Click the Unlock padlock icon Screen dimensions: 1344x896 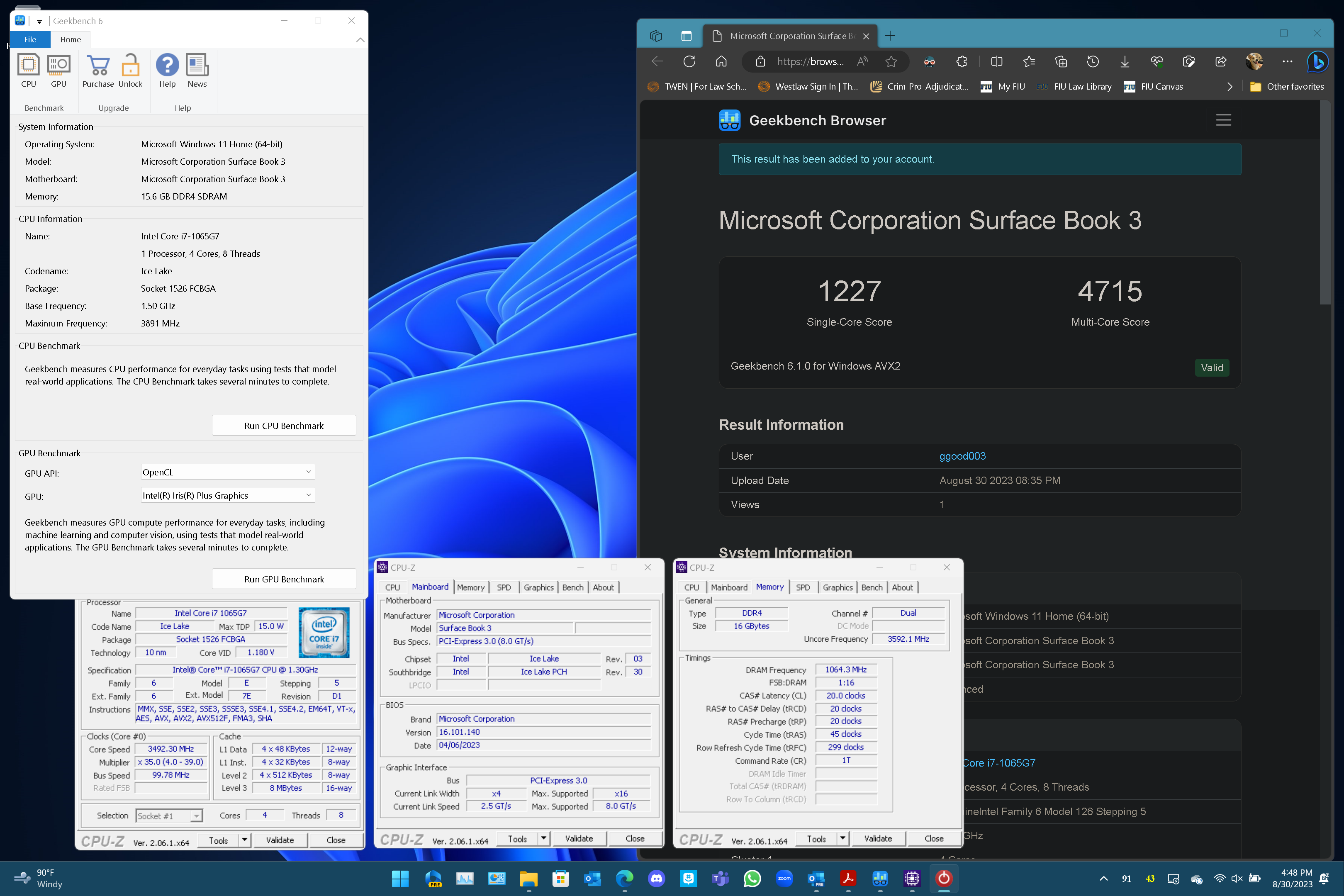pyautogui.click(x=130, y=71)
